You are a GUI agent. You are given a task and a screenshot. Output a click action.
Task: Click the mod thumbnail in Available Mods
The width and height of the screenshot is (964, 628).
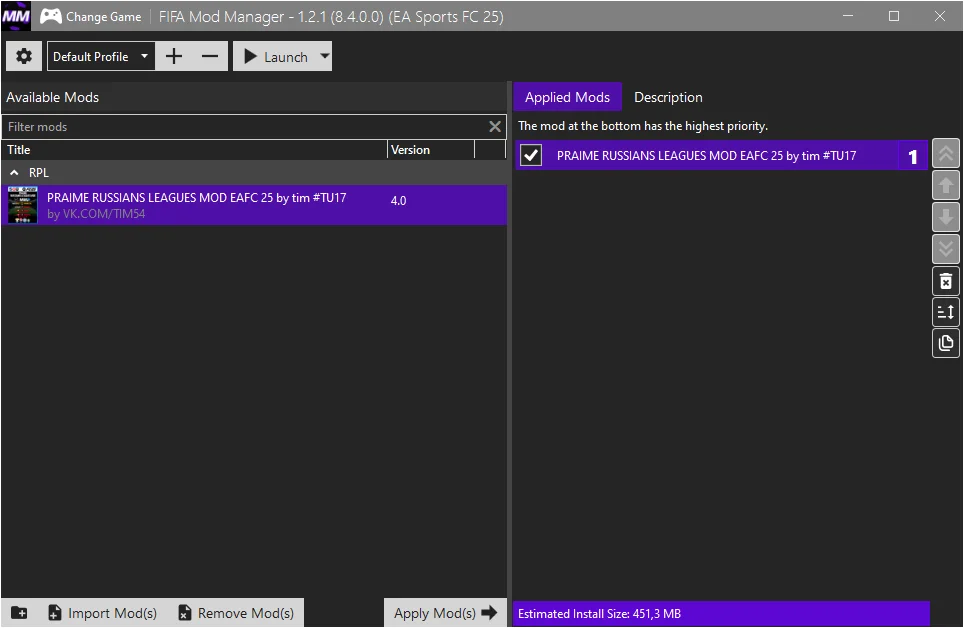click(x=23, y=205)
